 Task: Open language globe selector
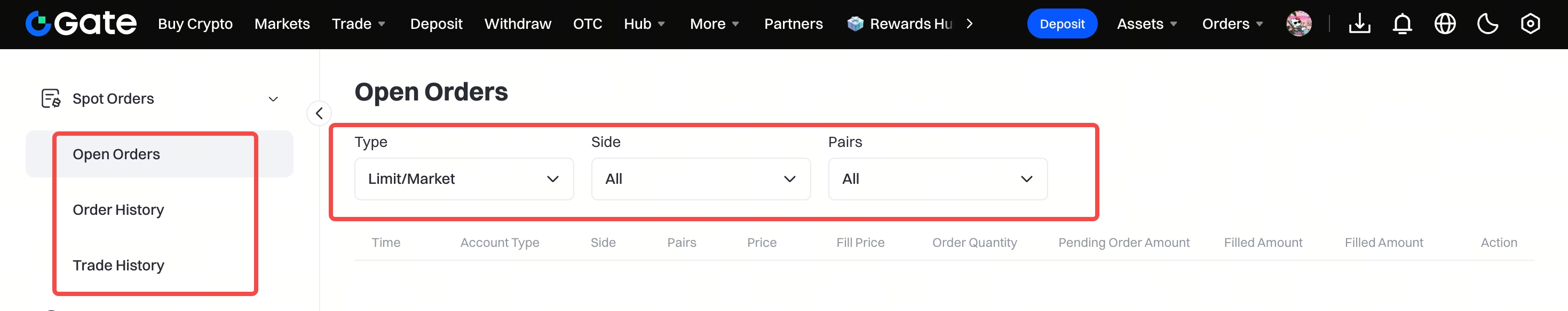(x=1445, y=24)
